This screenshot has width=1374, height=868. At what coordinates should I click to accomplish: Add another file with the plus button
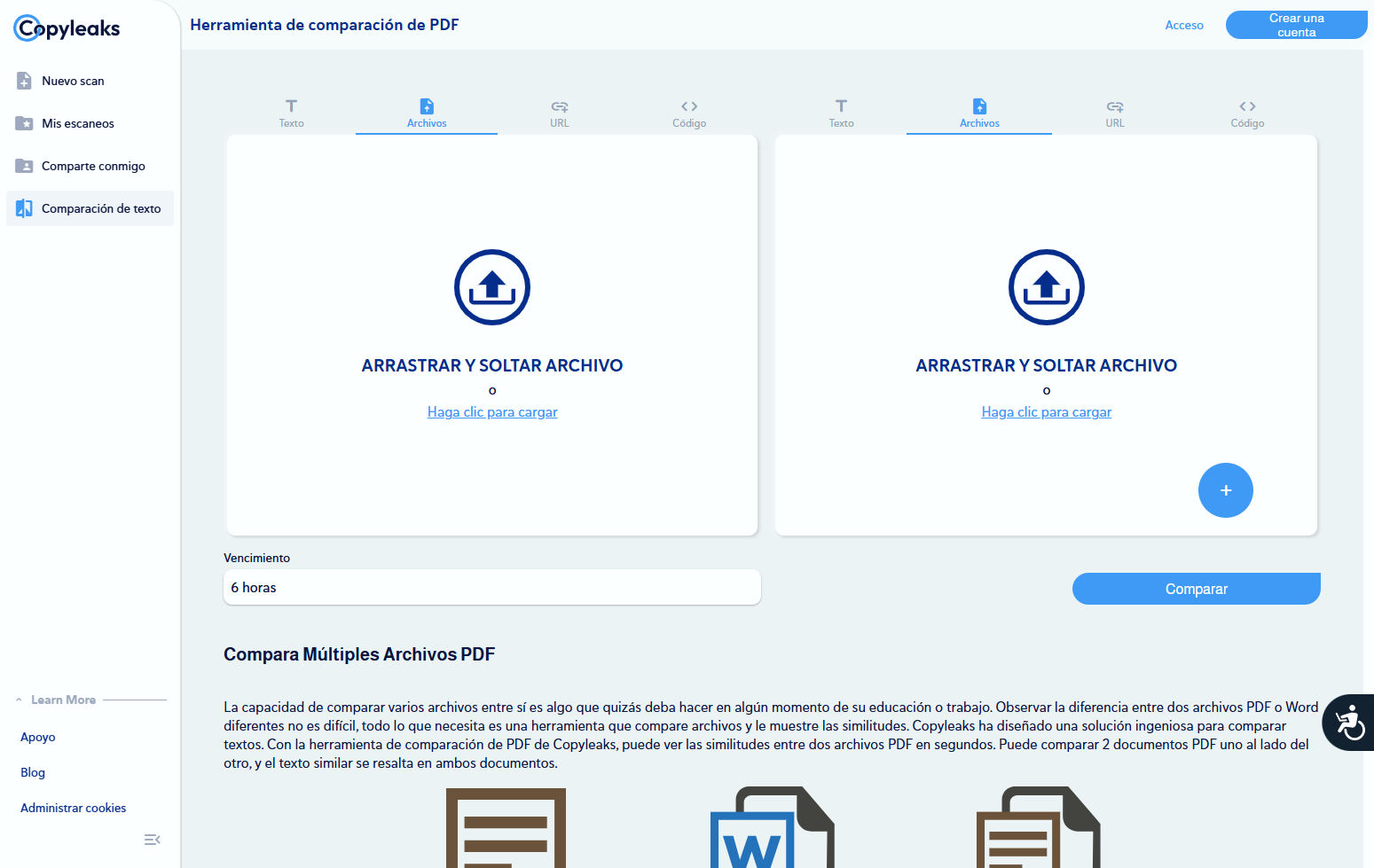(1225, 490)
